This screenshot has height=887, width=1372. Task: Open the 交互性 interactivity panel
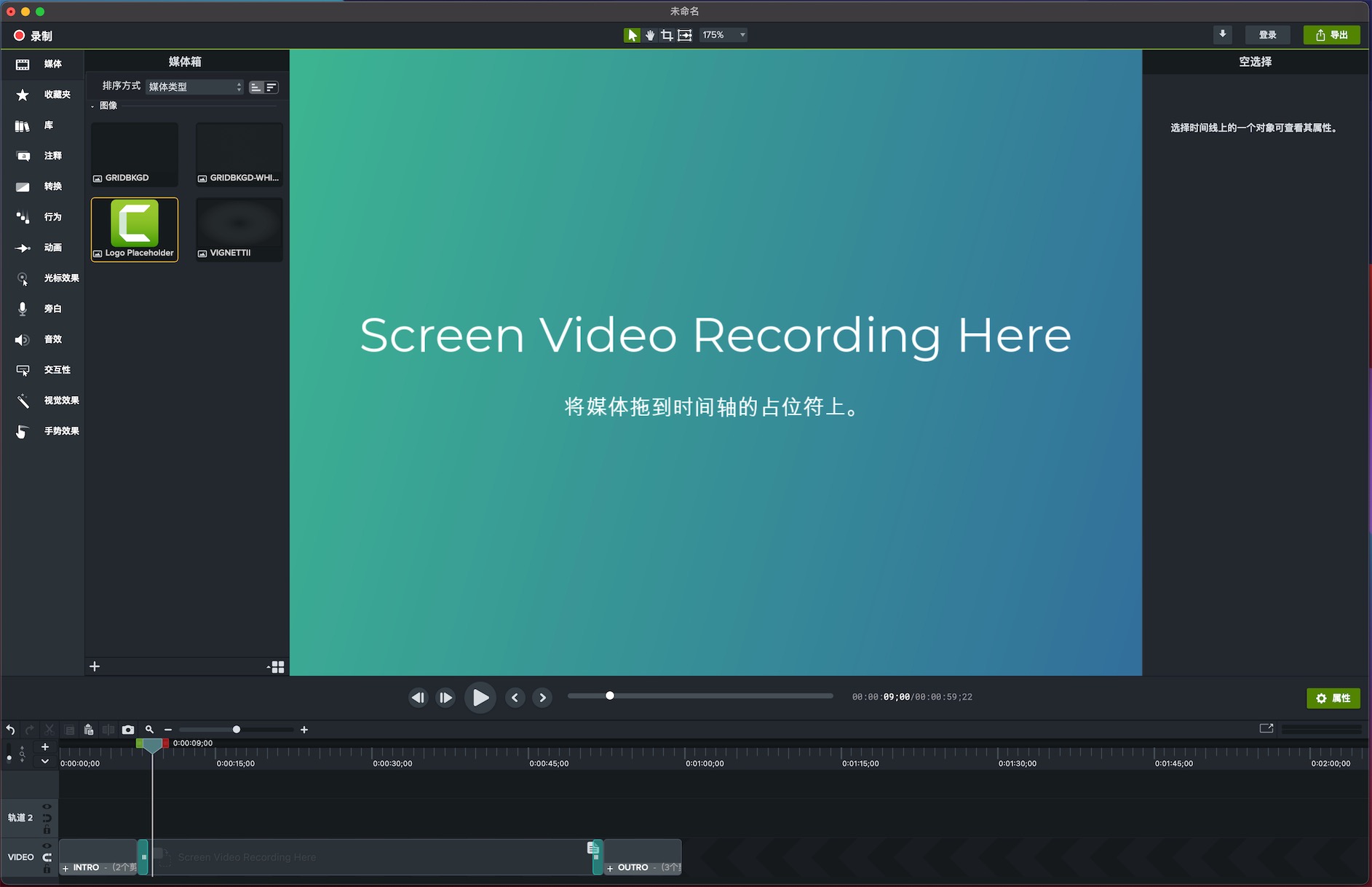tap(42, 370)
